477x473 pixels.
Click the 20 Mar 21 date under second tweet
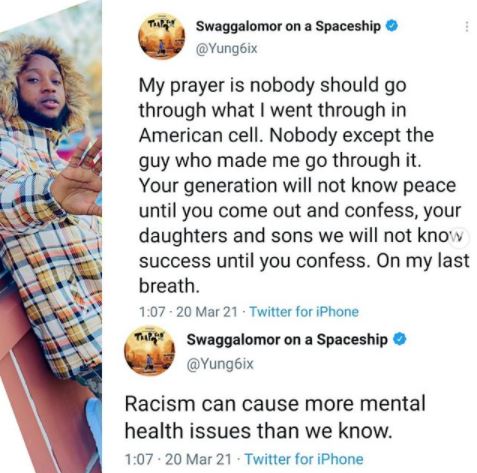point(198,459)
